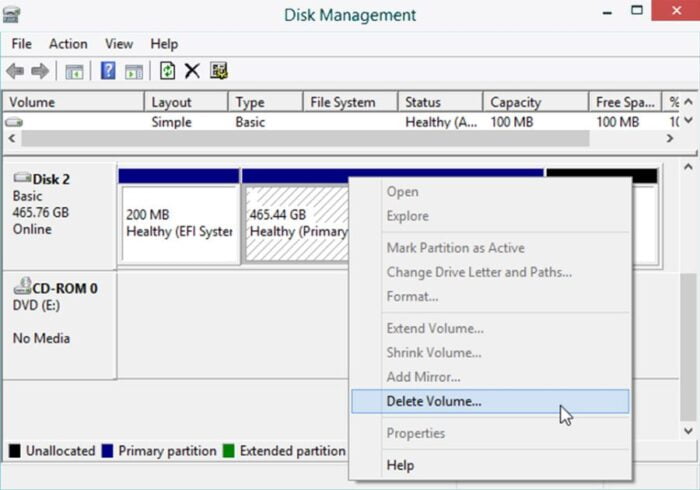
Task: Click the disk Properties toolbar icon
Action: pyautogui.click(x=218, y=71)
